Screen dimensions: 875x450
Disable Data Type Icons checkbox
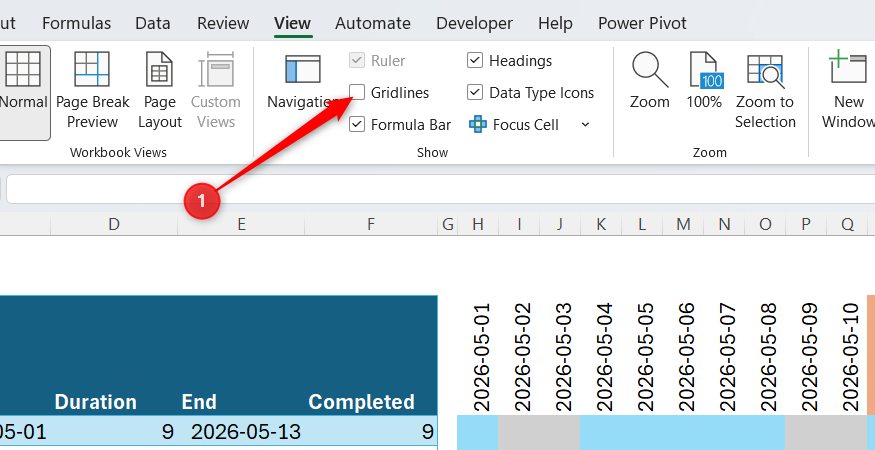475,92
